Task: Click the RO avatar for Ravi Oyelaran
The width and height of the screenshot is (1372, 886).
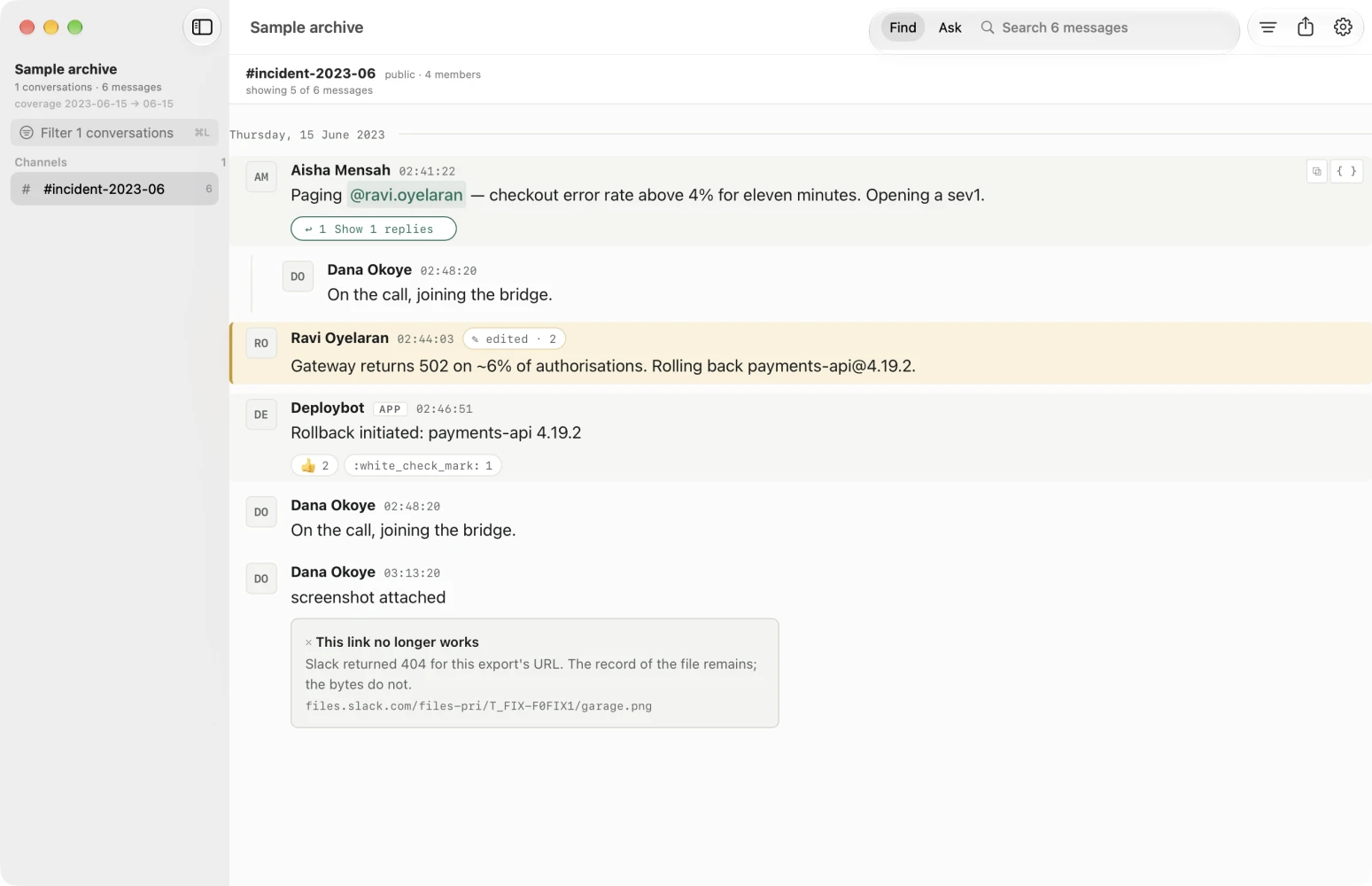Action: (x=261, y=344)
